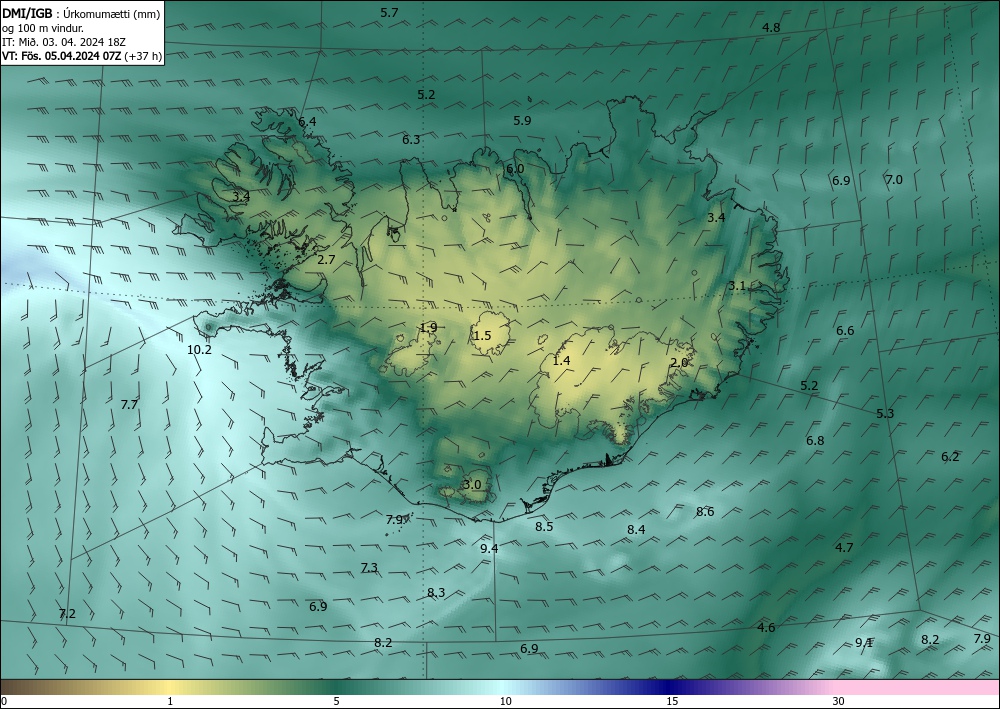Click the 'IT: Mið. 03. 04. 2024 18Z' line
Image resolution: width=1000 pixels, height=709 pixels.
[x=64, y=42]
